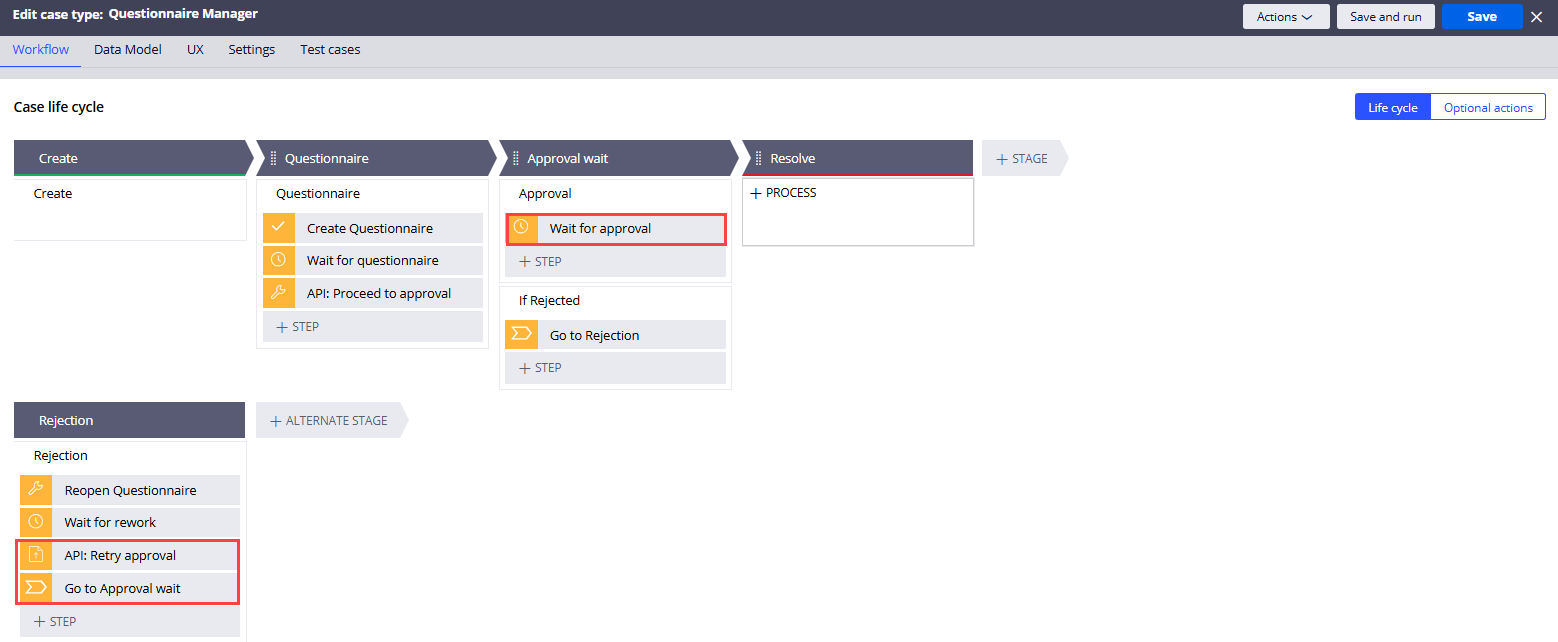This screenshot has width=1558, height=642.
Task: Click the checkmark icon beside Create Questionnaire
Action: 278,228
